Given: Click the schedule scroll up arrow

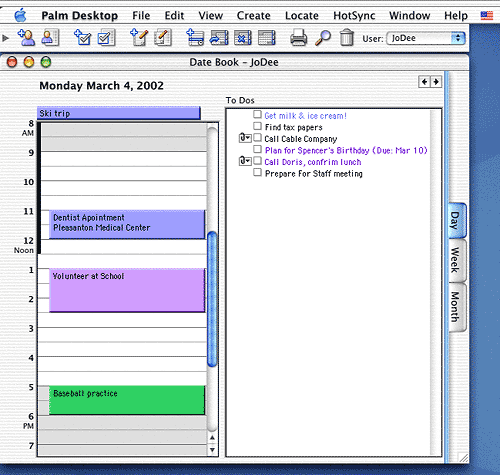Looking at the screenshot, I should pyautogui.click(x=212, y=437).
